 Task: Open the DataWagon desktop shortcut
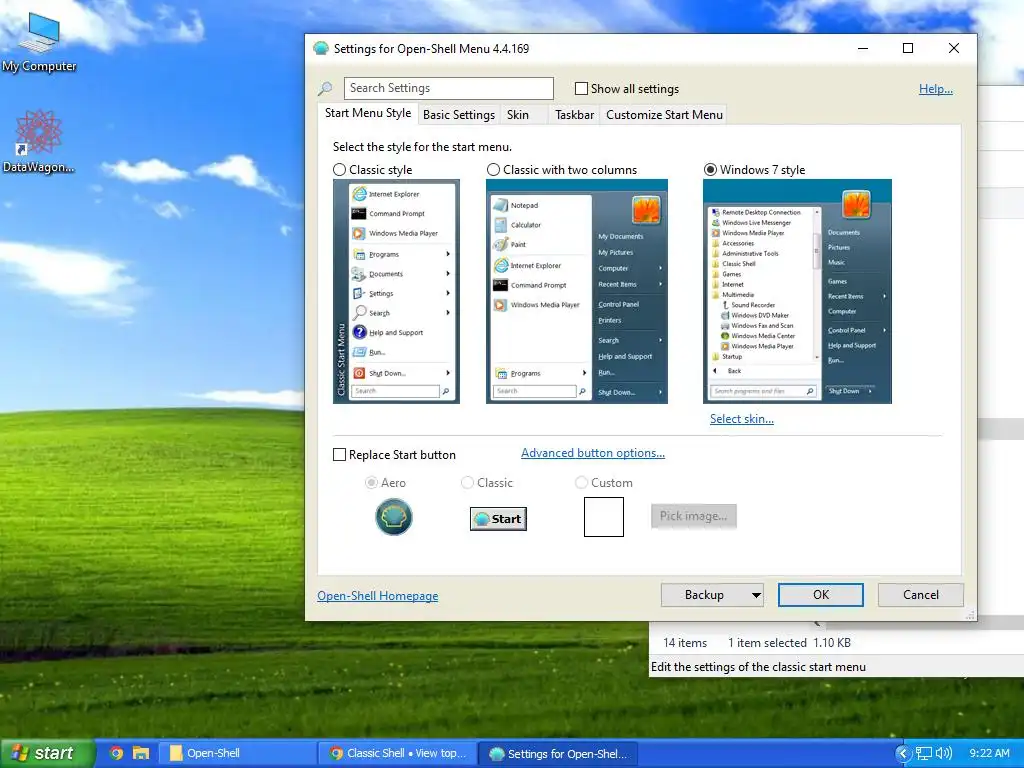38,140
